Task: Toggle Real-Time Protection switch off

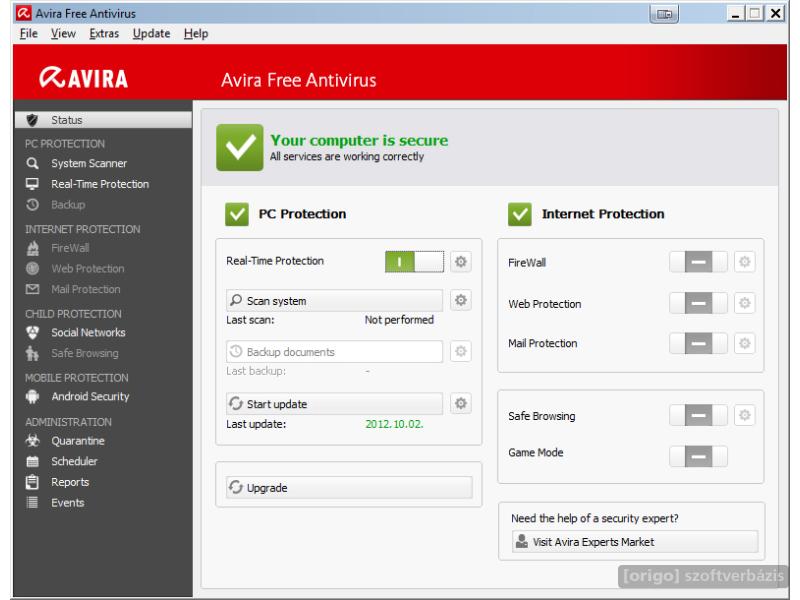Action: point(414,262)
